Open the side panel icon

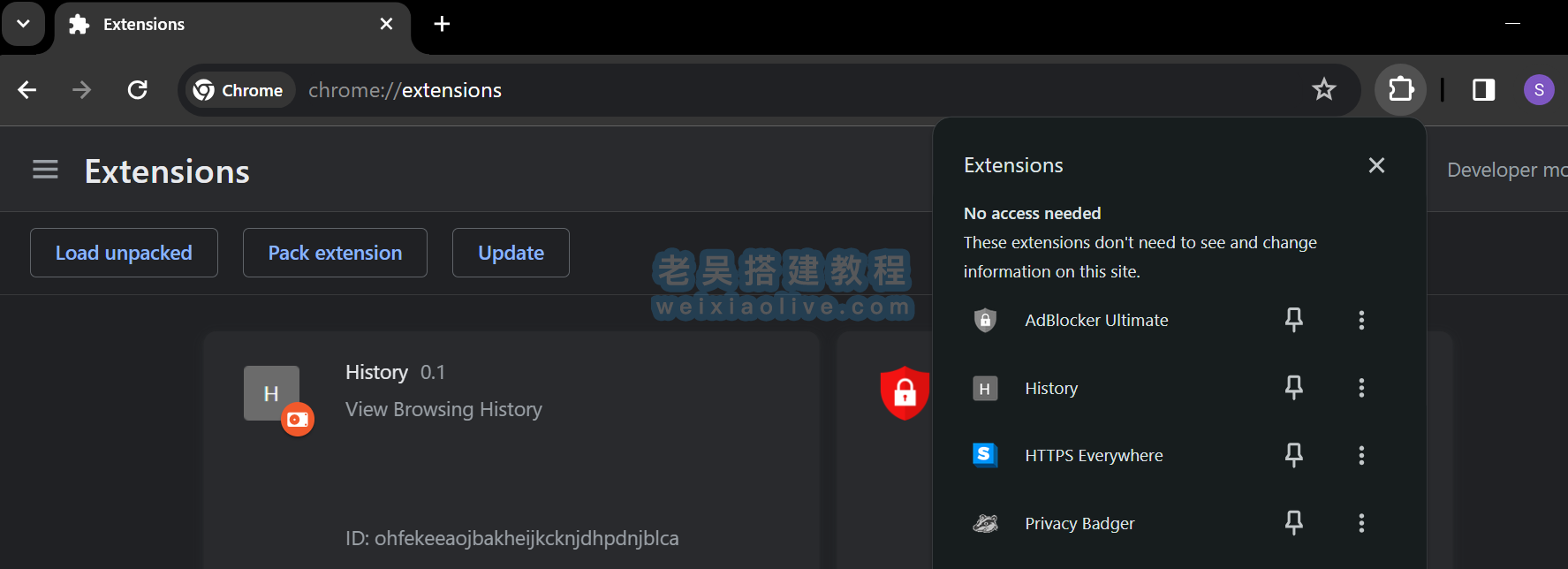[1483, 89]
